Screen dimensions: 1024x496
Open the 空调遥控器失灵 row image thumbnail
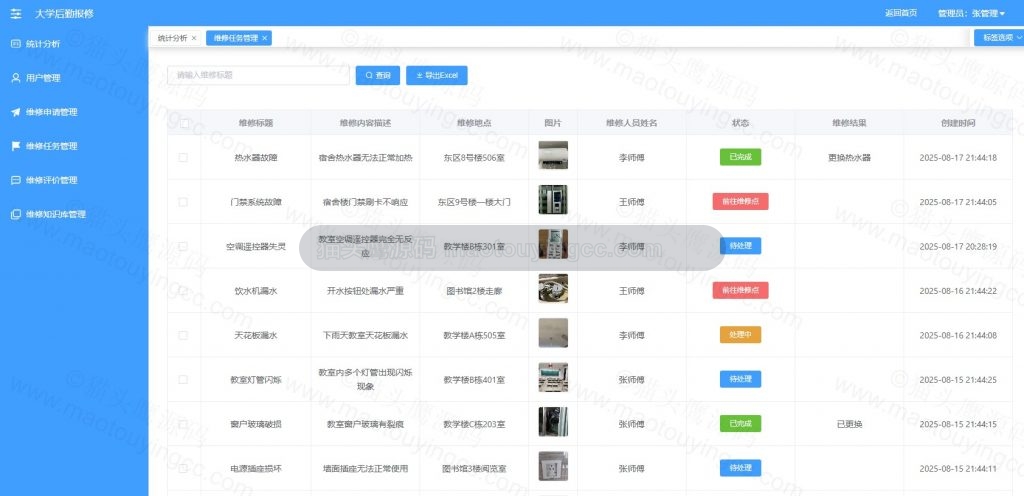point(553,244)
